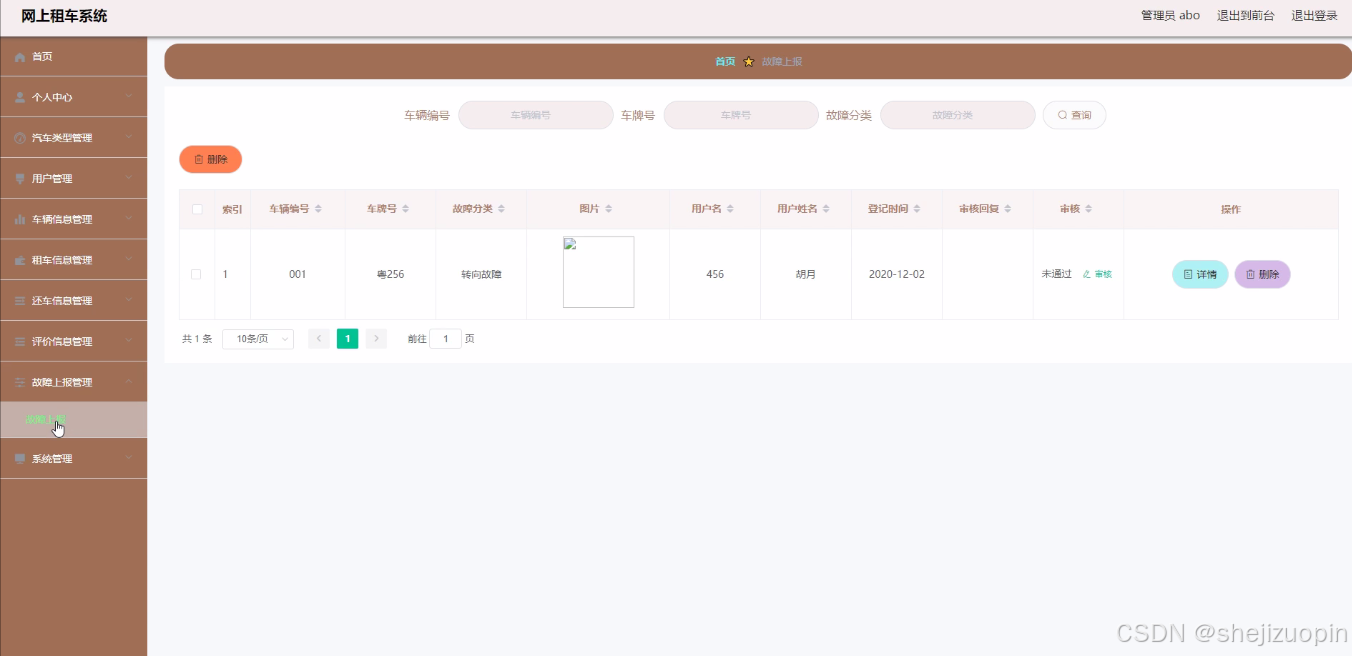Viewport: 1352px width, 656px height.
Task: Click the list icon beside 评价信息管理
Action: click(20, 341)
